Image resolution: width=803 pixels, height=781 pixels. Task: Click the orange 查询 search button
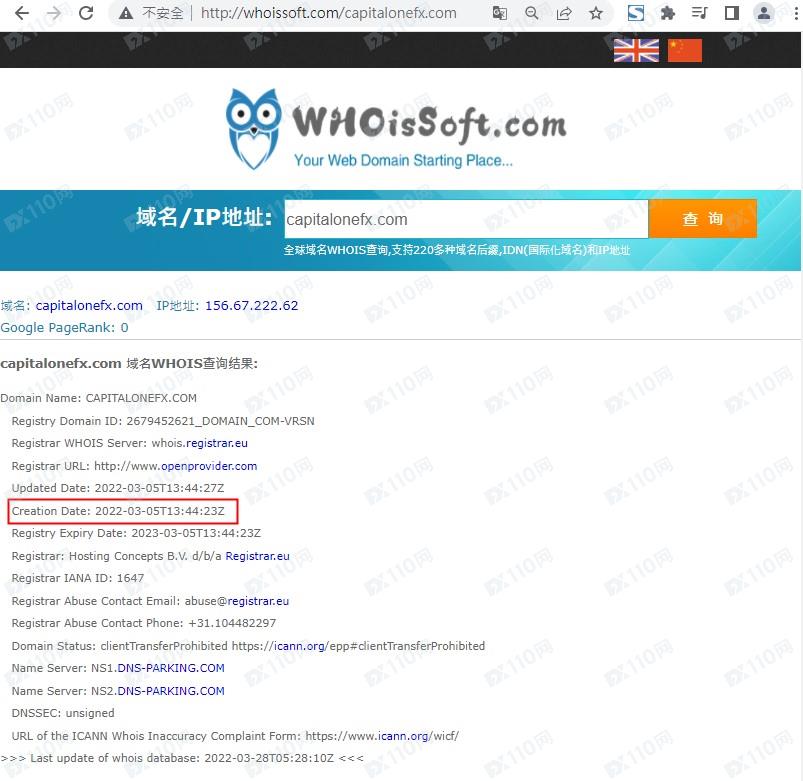point(703,219)
